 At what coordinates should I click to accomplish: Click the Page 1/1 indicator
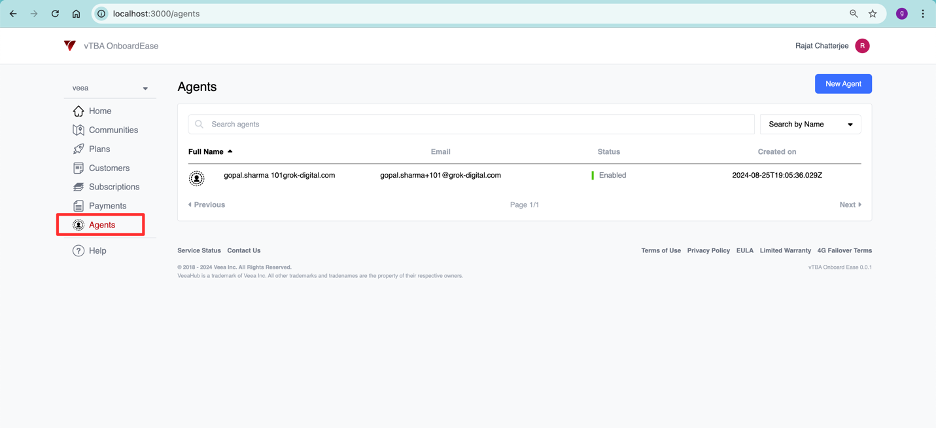(525, 205)
